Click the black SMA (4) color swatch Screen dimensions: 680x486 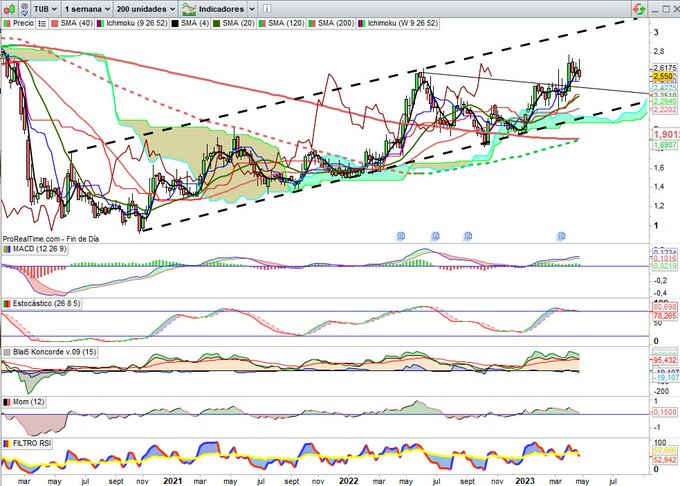pos(175,23)
